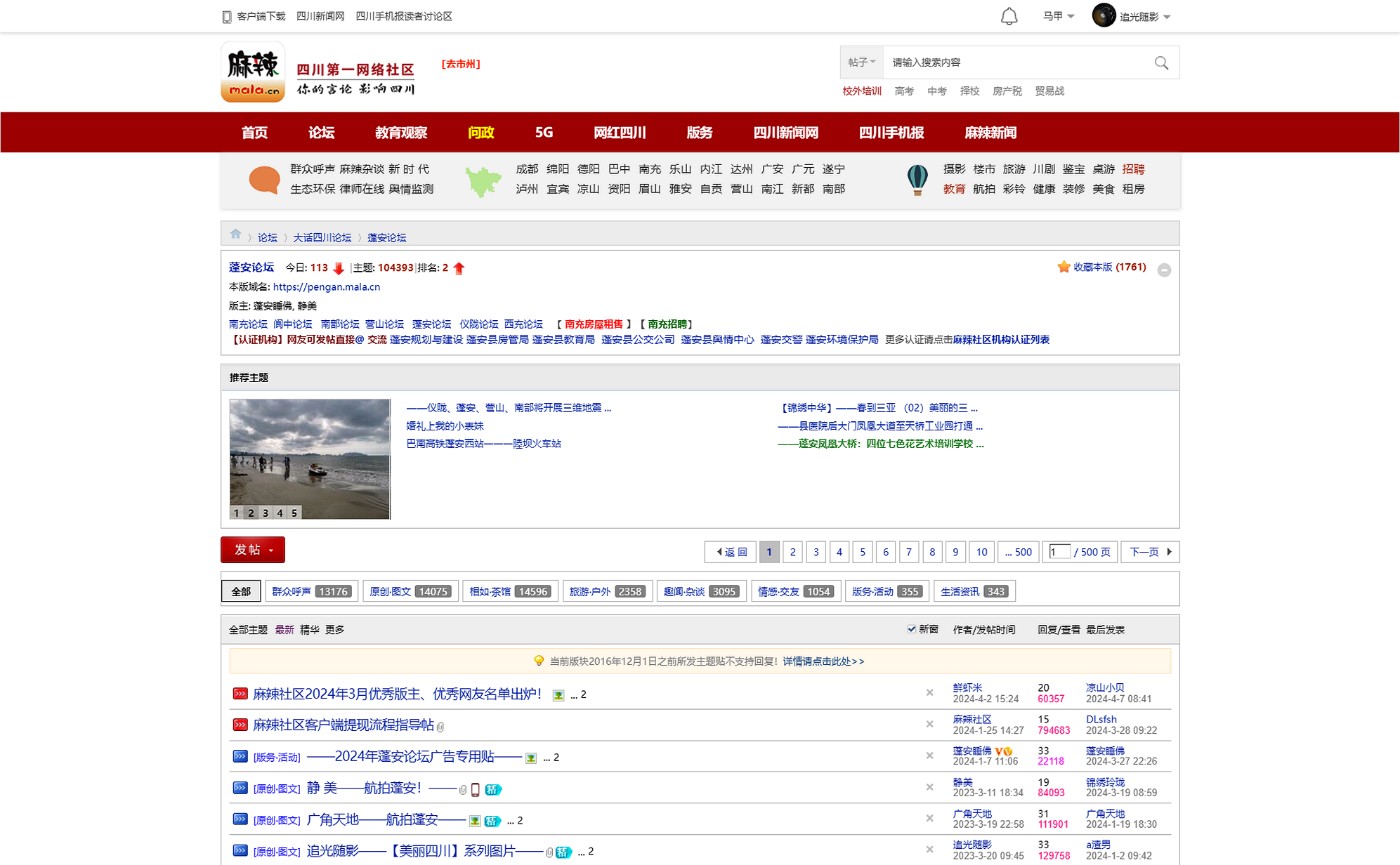The width and height of the screenshot is (1400, 865).
Task: Collapse the forum info panel
Action: coord(1164,269)
